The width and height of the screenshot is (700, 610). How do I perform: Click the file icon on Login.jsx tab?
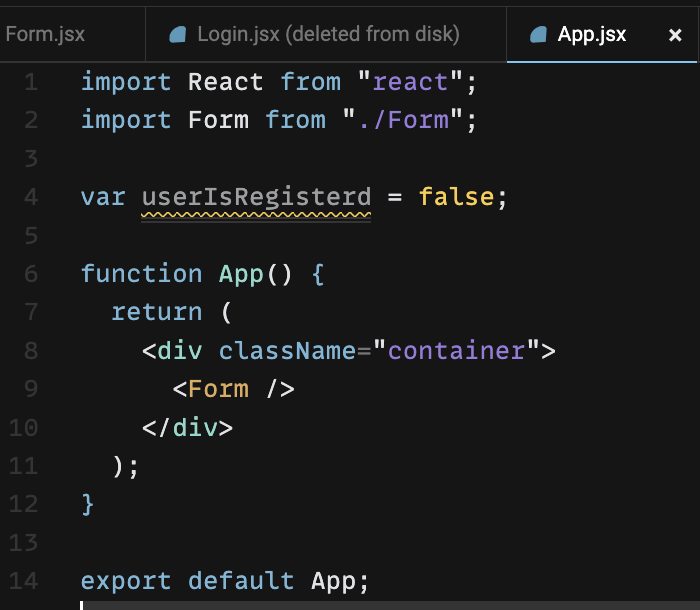tap(178, 34)
